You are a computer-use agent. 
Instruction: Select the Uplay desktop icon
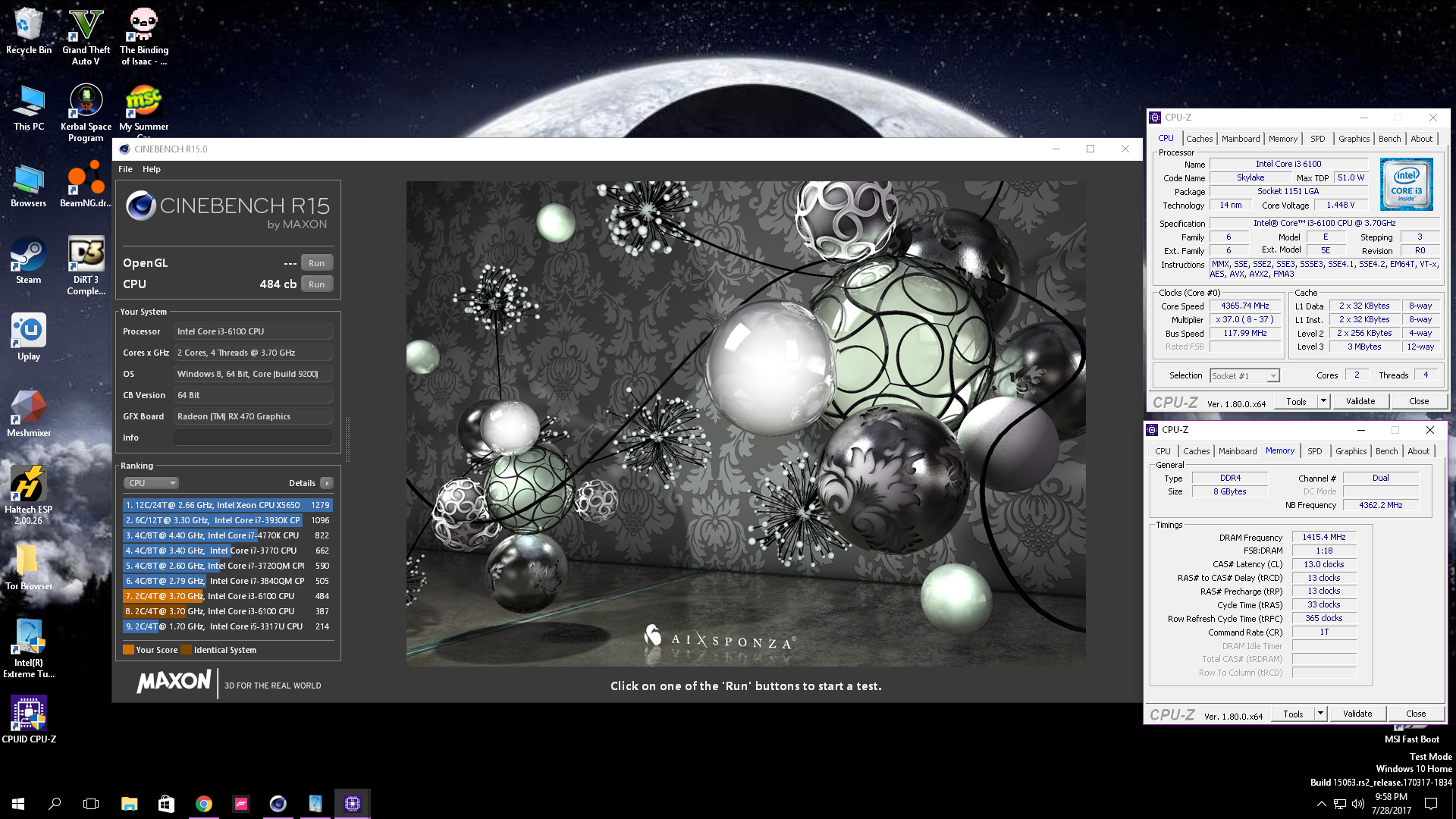click(x=29, y=337)
